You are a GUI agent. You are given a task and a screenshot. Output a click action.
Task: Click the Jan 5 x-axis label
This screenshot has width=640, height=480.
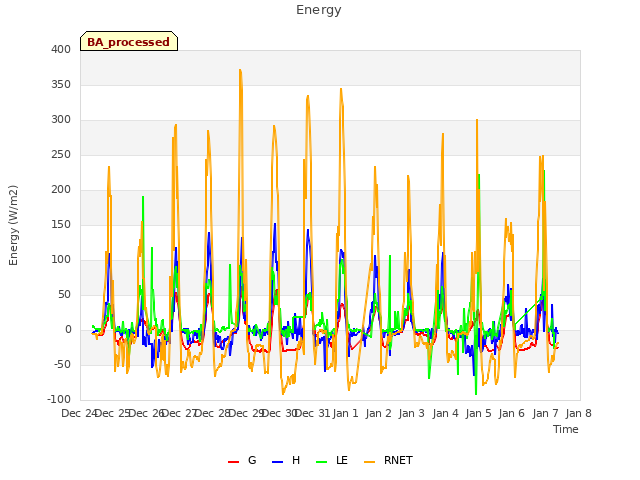(x=478, y=413)
